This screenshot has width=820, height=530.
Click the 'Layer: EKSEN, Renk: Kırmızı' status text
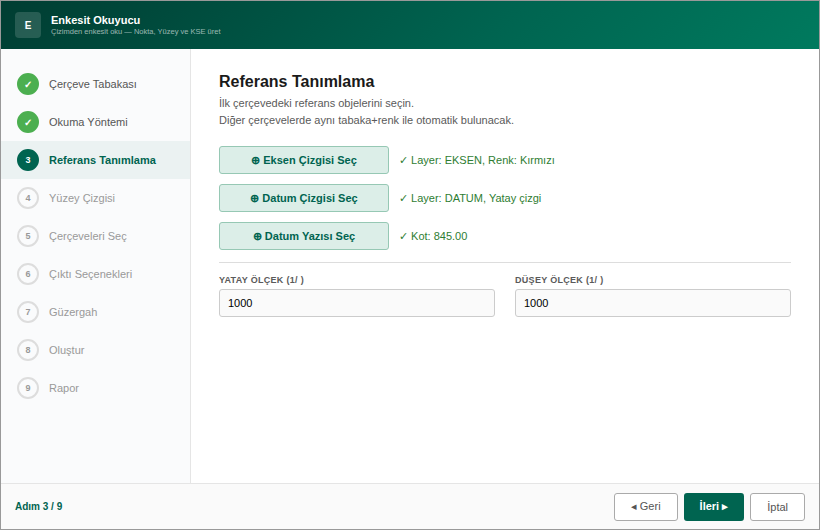tap(477, 160)
